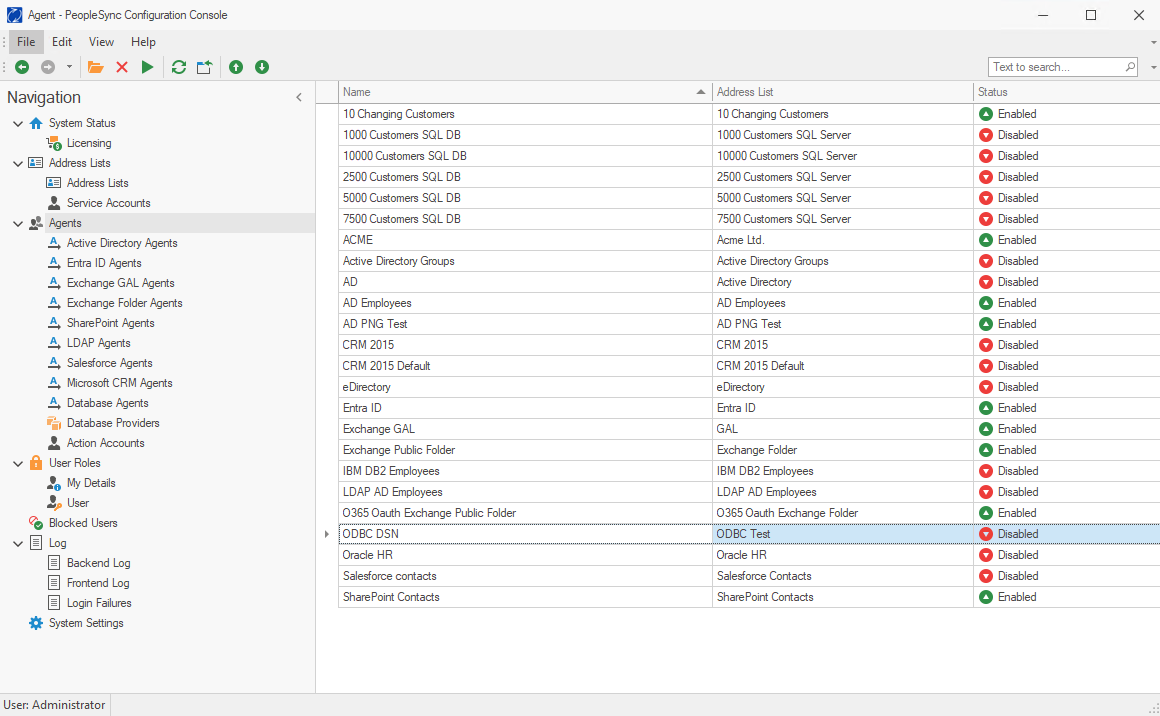Click the 'User: Administrator' status bar entry
1160x716 pixels.
(x=55, y=705)
